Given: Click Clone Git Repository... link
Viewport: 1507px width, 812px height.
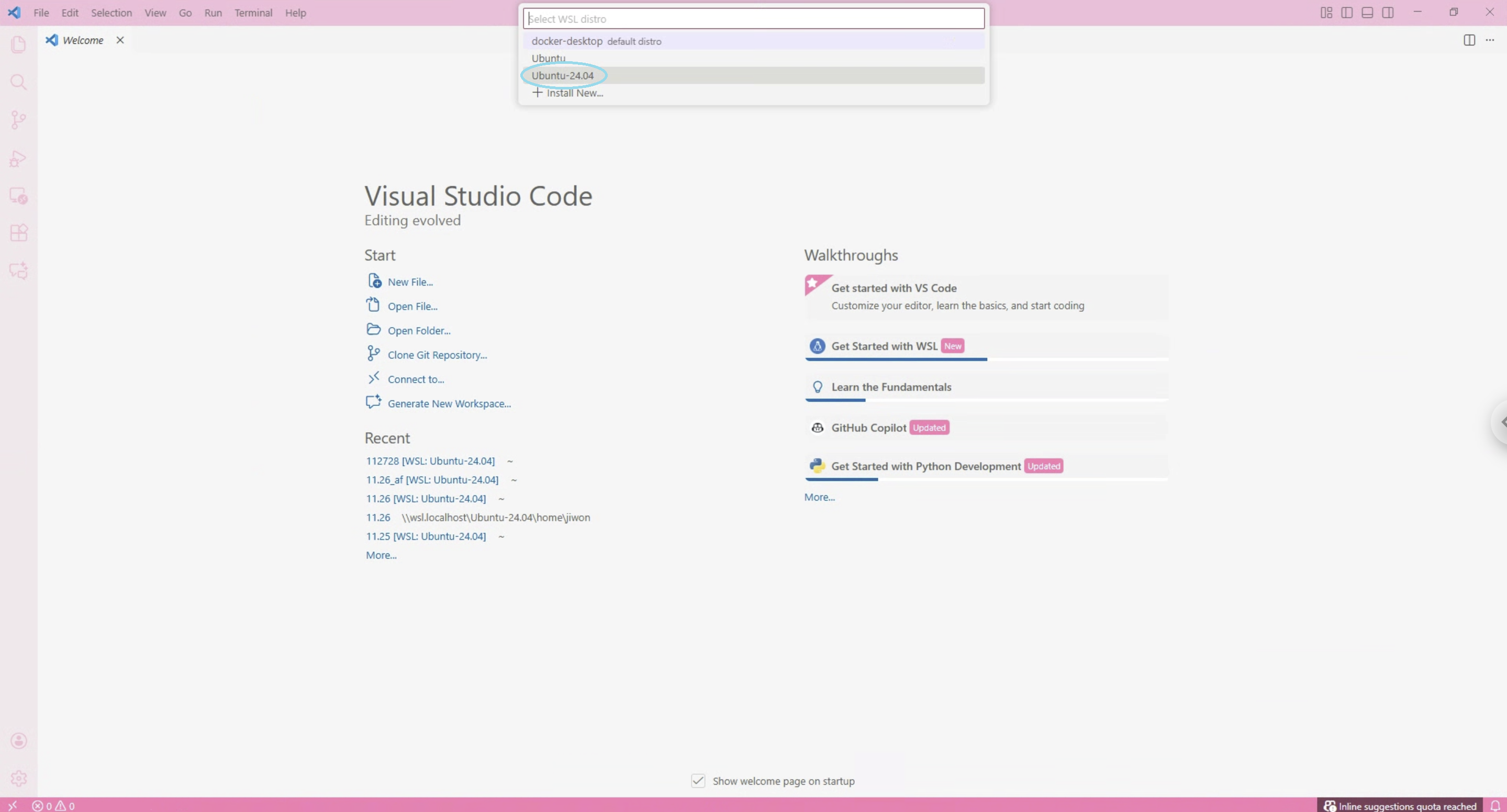Looking at the screenshot, I should (x=437, y=355).
